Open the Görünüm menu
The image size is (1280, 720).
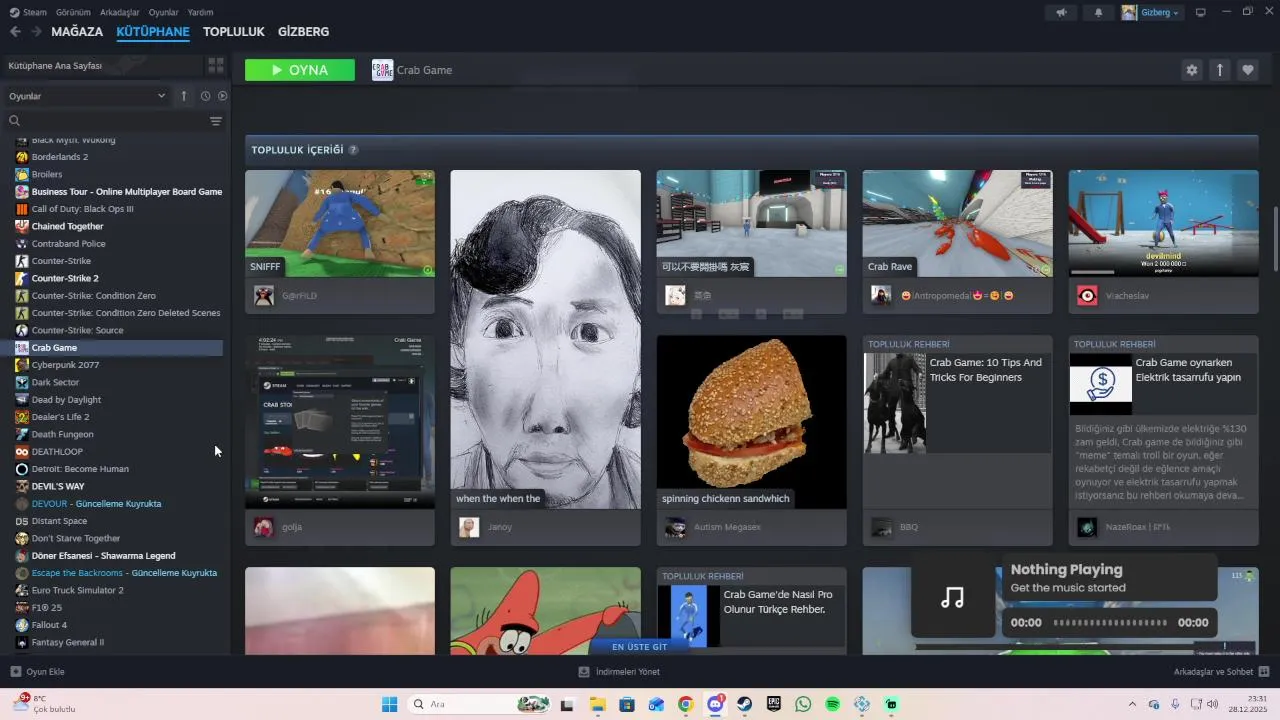(73, 12)
